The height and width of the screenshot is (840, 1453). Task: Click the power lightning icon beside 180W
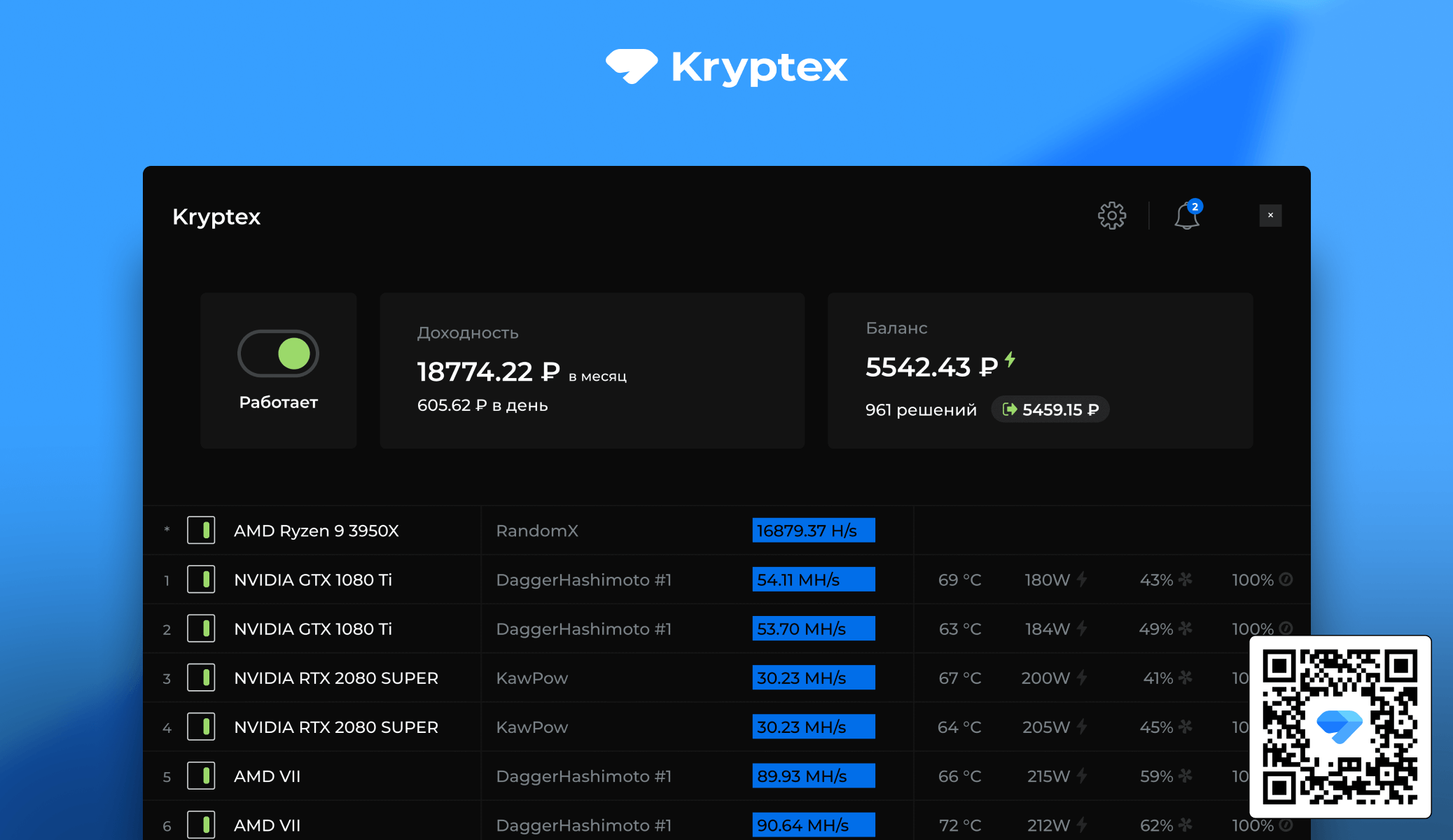click(1082, 580)
